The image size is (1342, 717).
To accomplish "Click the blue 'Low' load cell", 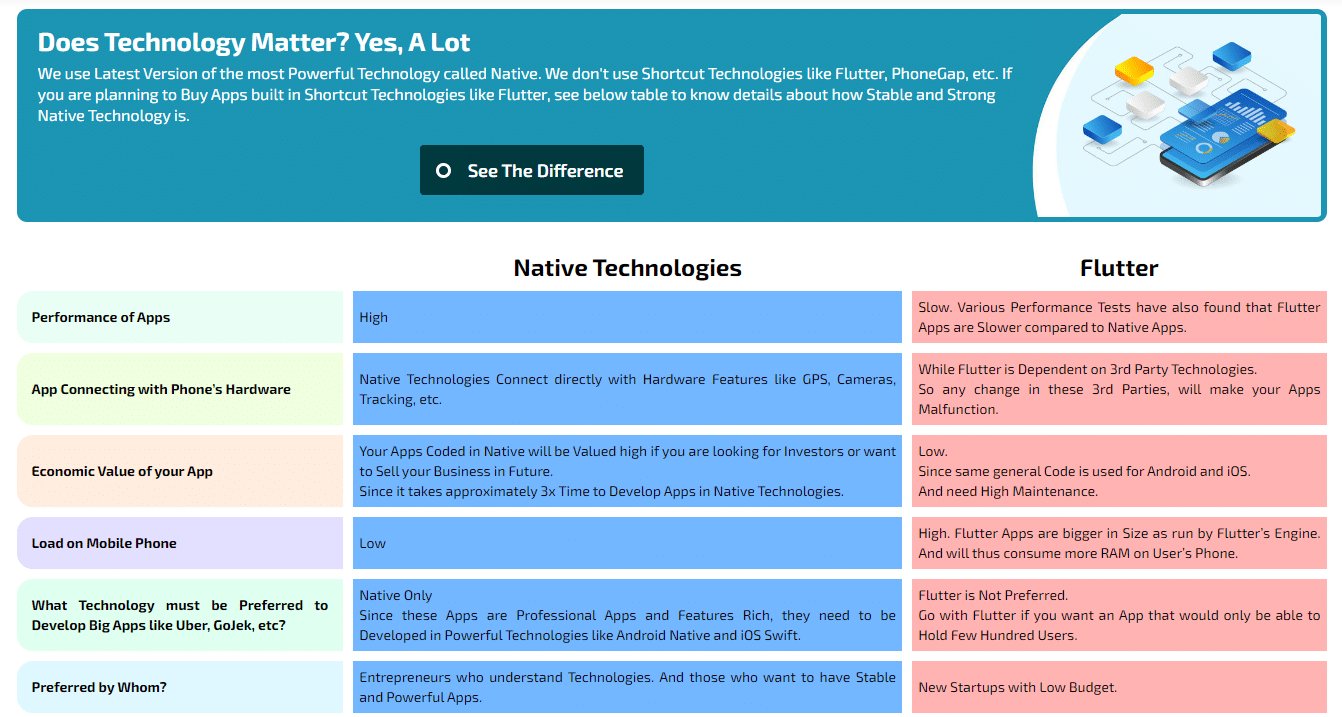I will (x=627, y=543).
